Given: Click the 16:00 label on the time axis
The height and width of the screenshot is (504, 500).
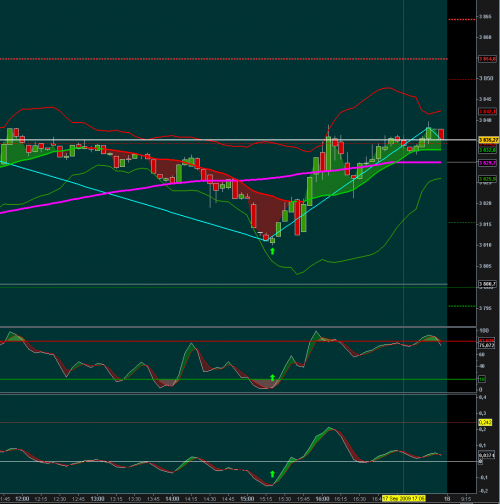Looking at the screenshot, I should click(x=322, y=499).
